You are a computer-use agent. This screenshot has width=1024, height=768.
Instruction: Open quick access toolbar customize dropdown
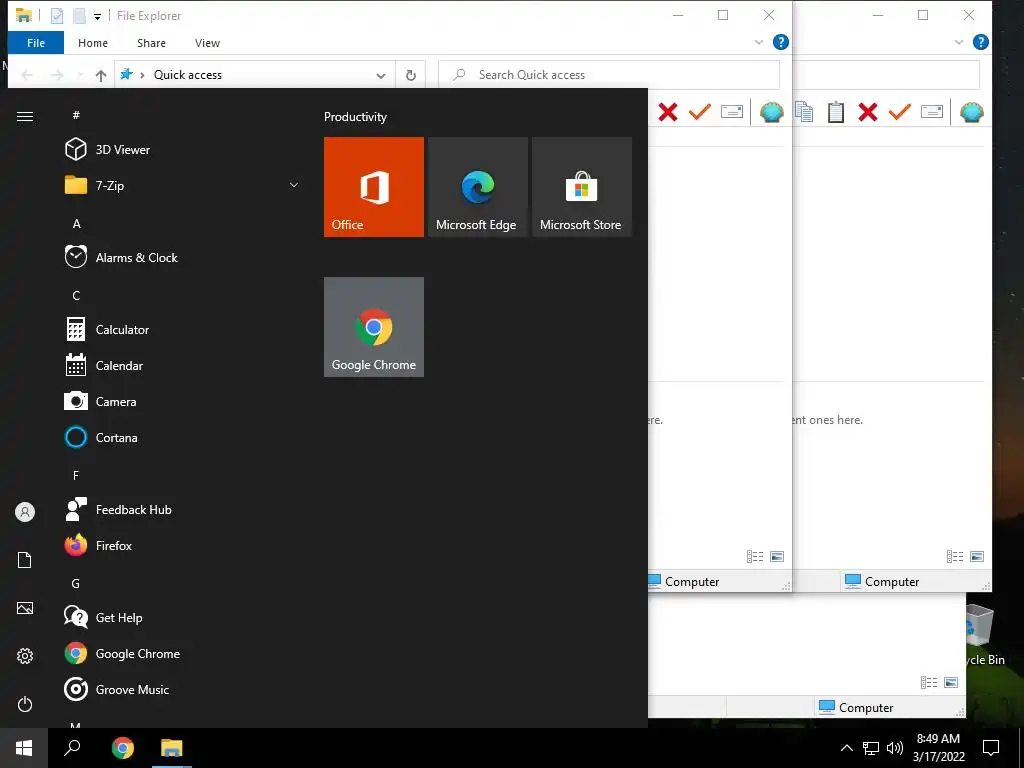point(97,16)
